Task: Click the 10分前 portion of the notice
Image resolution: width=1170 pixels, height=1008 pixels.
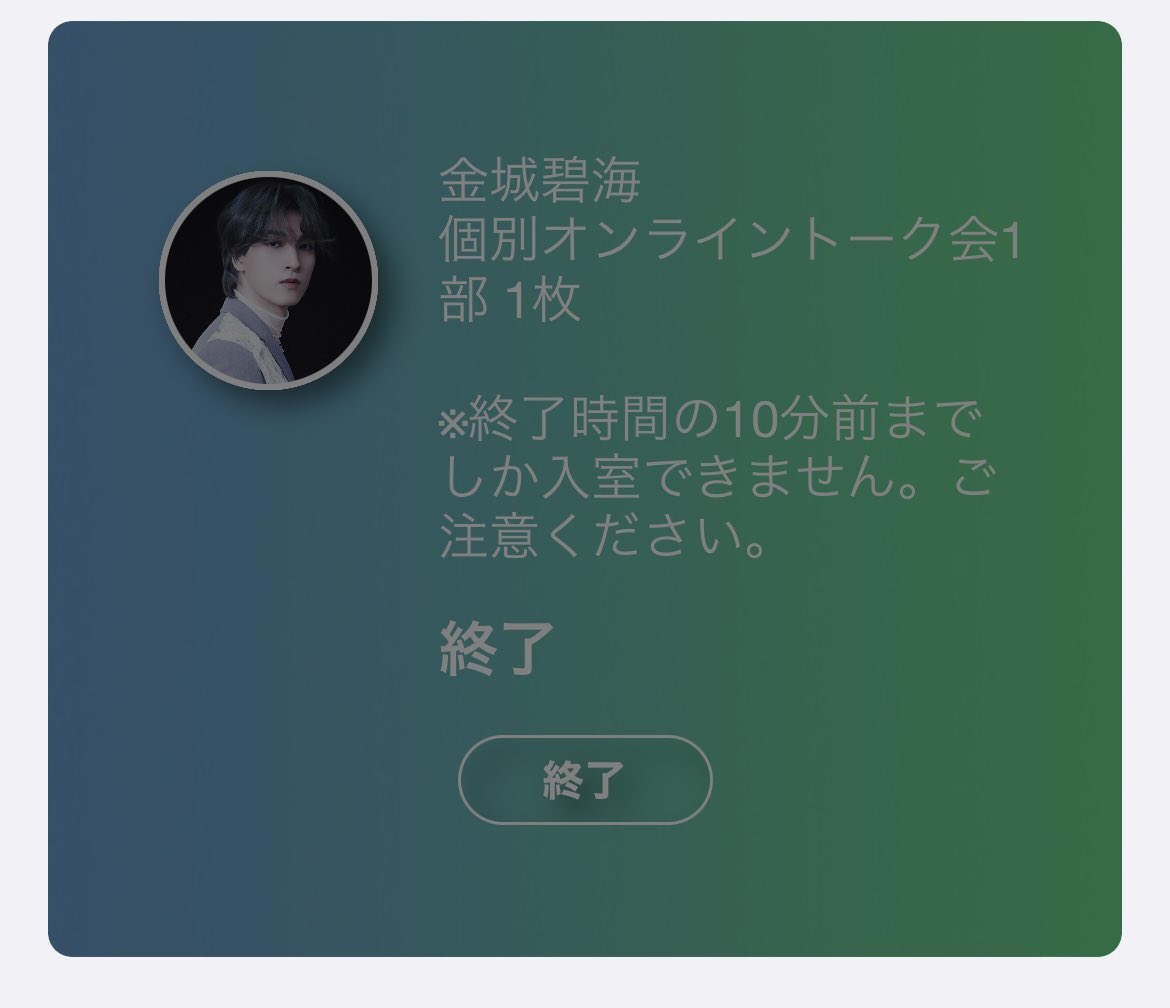Action: point(792,420)
